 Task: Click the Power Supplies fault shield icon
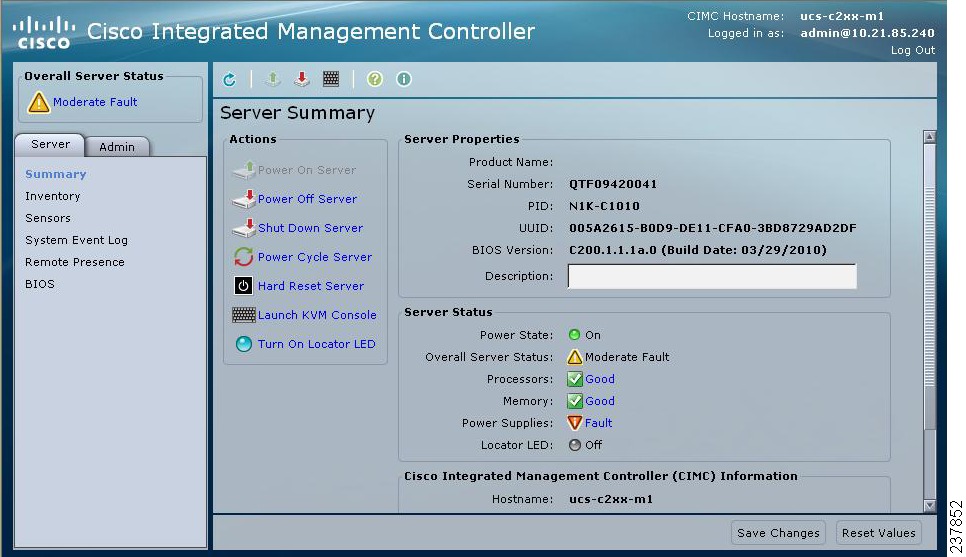575,423
